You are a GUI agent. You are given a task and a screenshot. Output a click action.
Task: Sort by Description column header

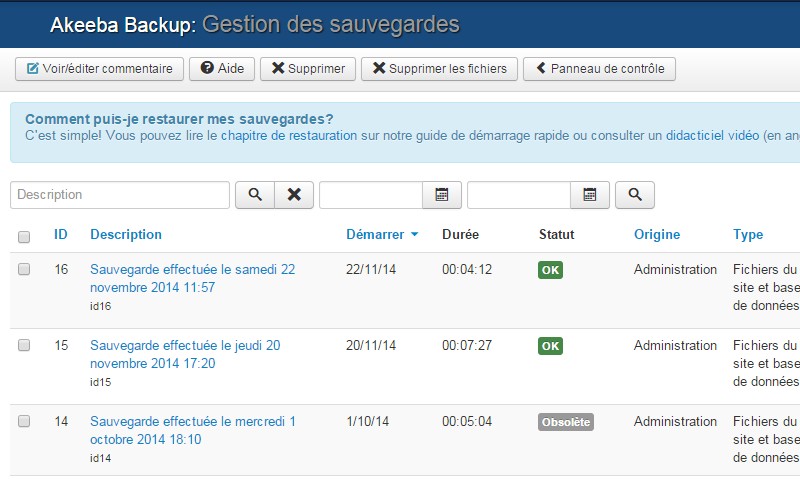pos(126,234)
